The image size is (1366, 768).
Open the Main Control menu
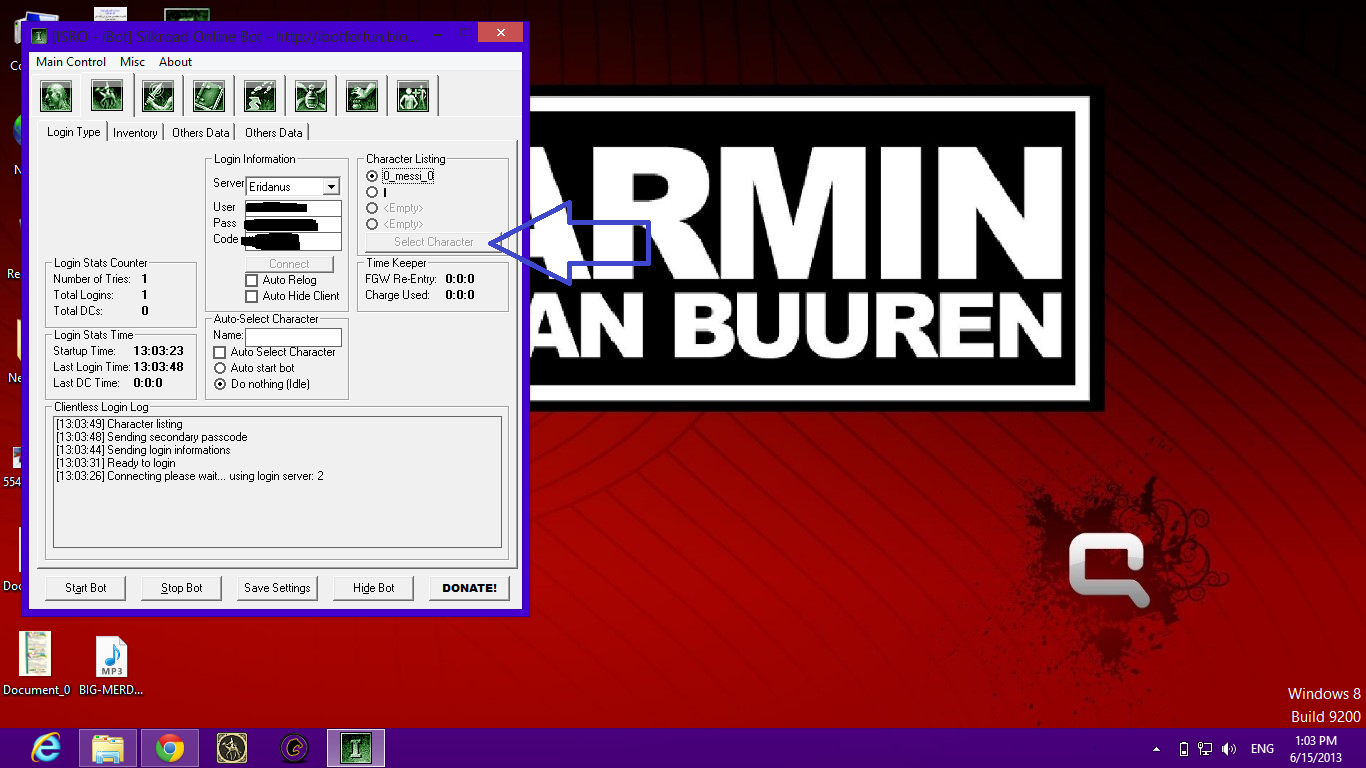(x=71, y=62)
